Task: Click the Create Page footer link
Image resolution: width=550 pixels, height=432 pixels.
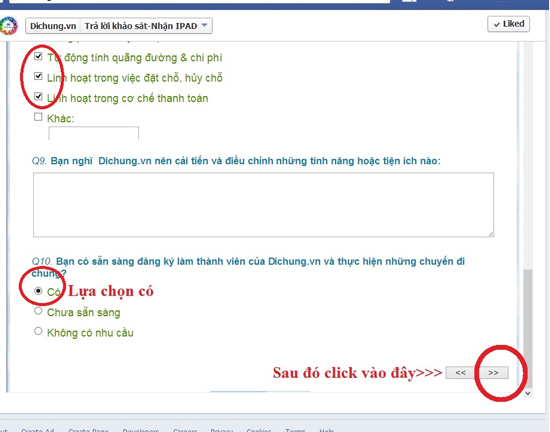Action: click(x=88, y=430)
